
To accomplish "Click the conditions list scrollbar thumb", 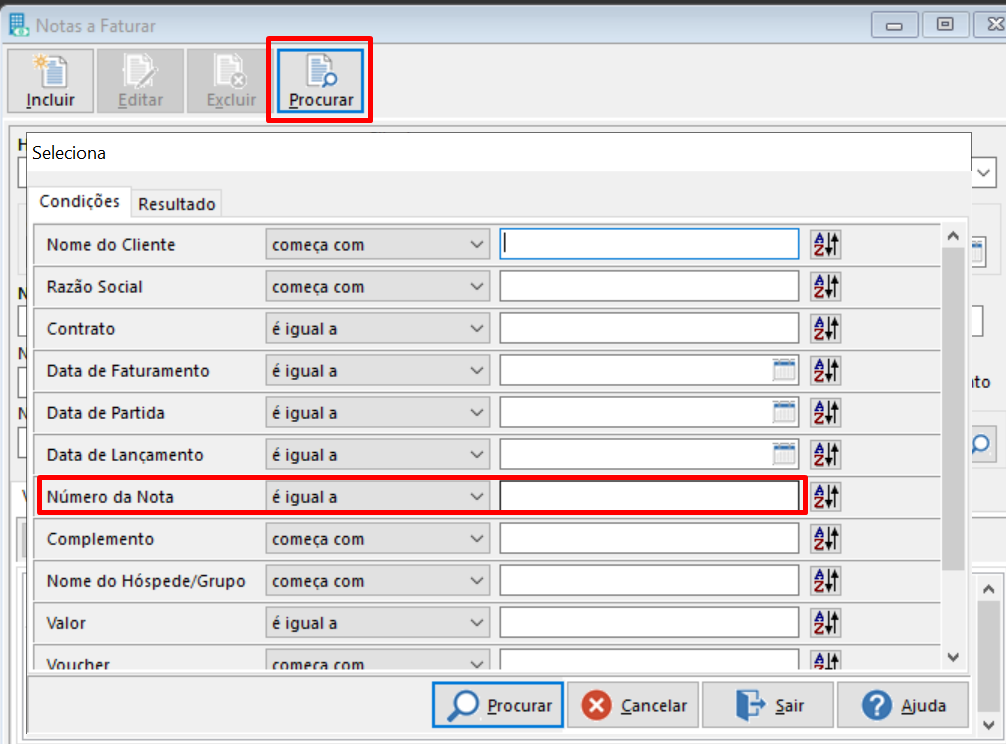I will click(x=953, y=409).
